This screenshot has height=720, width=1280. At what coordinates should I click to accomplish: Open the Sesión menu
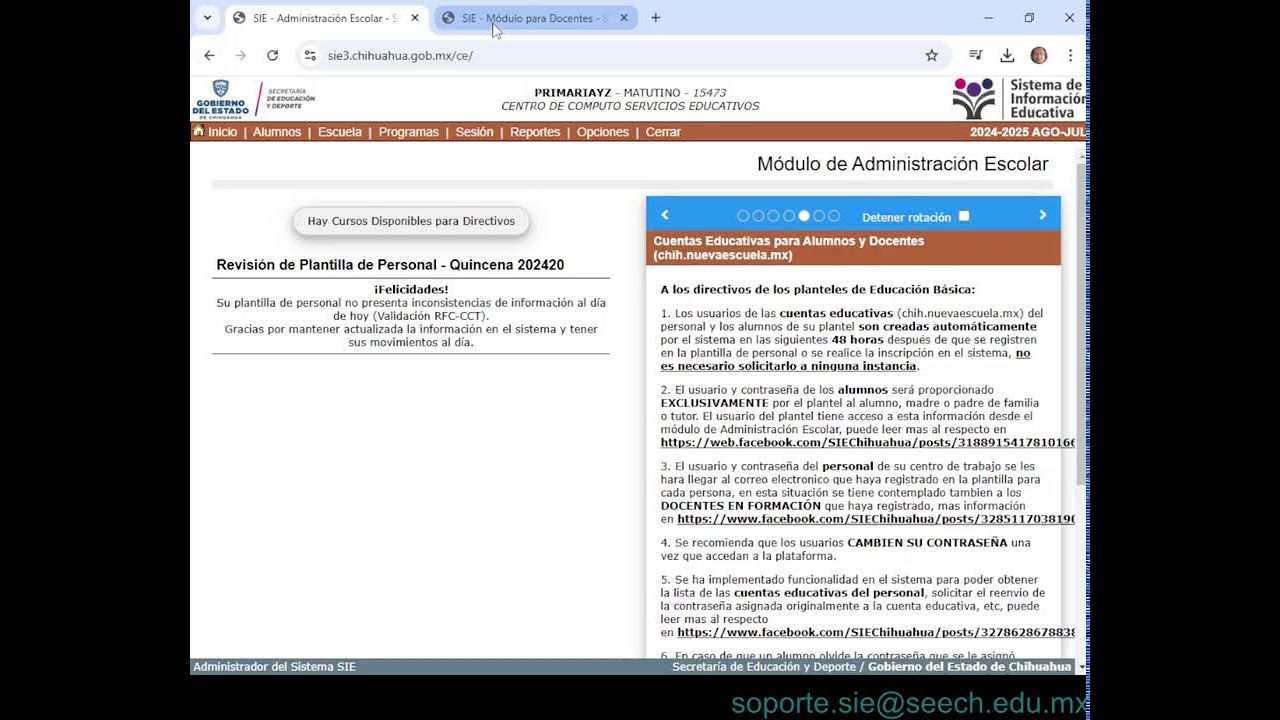[x=474, y=132]
